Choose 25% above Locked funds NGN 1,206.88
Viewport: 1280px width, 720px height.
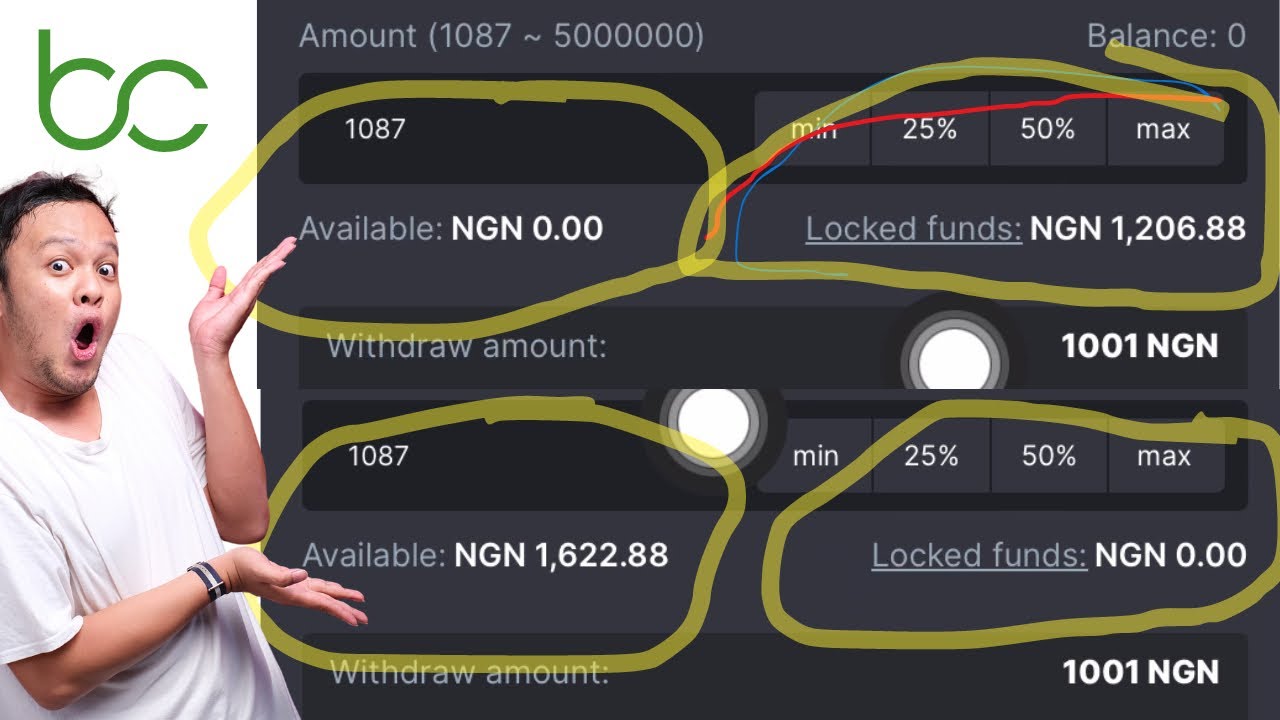(930, 129)
